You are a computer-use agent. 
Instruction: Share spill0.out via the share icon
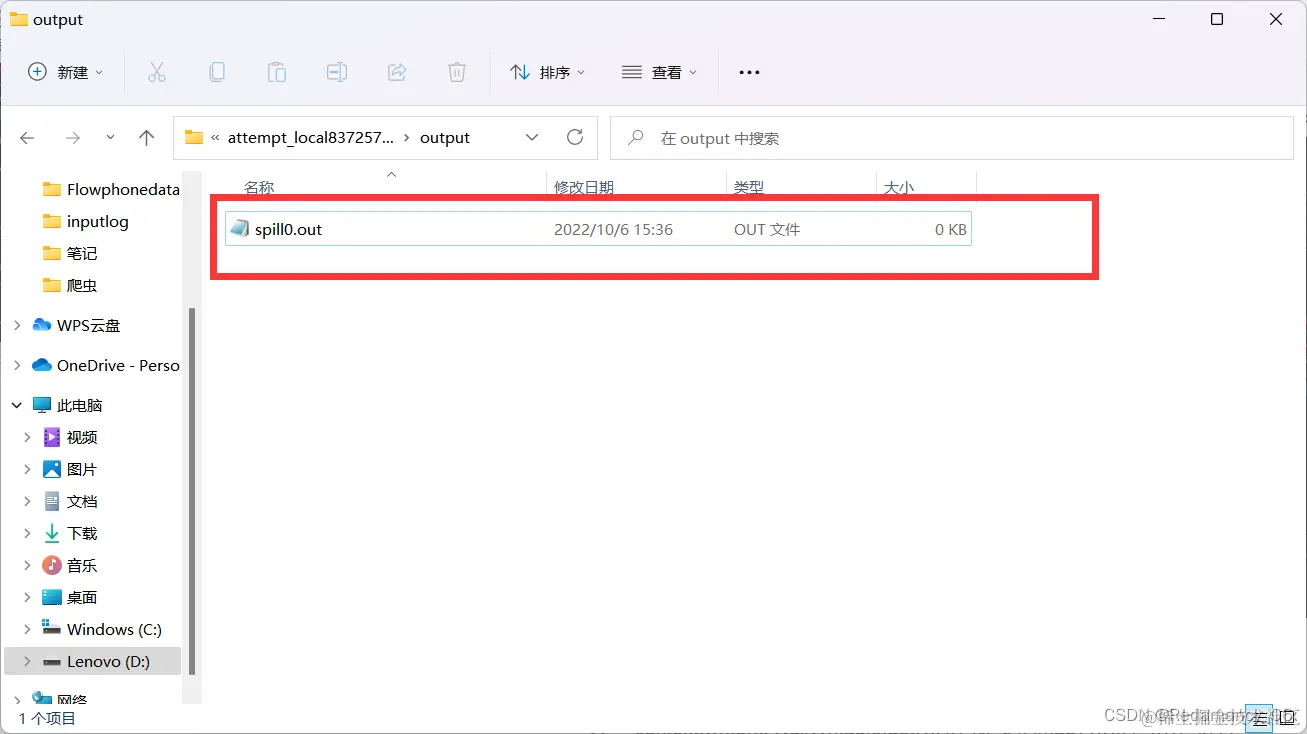[397, 71]
